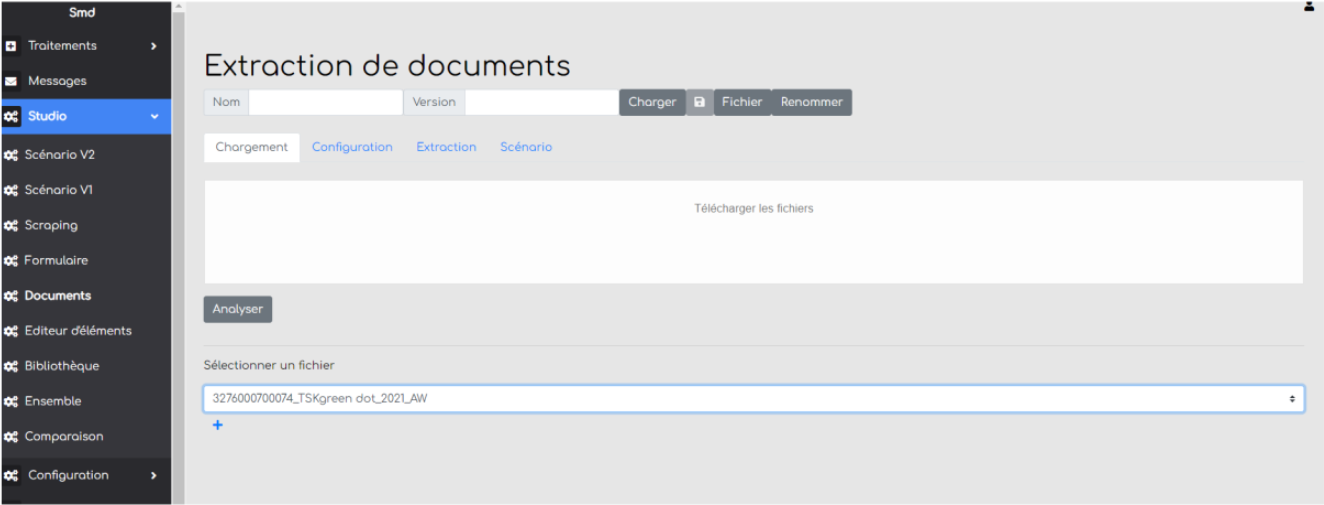Click the Renommer button
This screenshot has height=505, width=1324.
811,102
